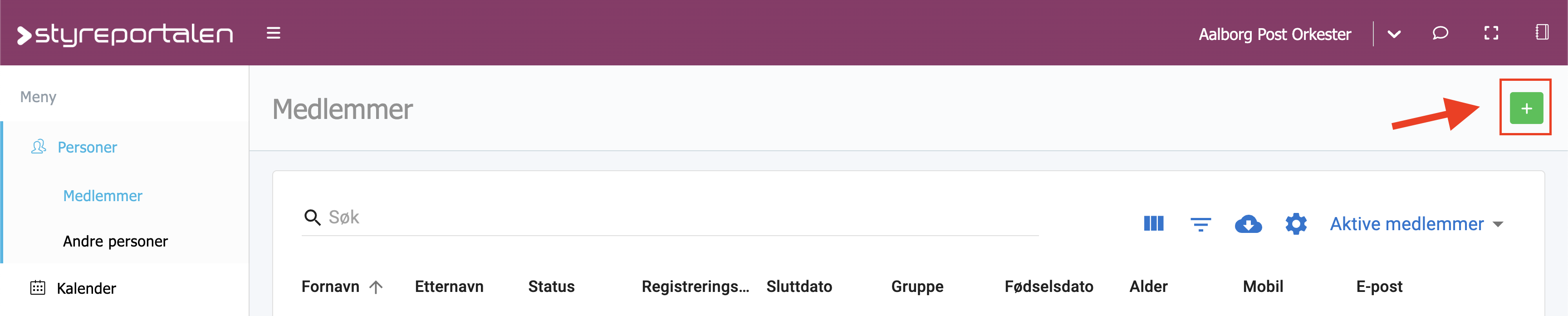Viewport: 1568px width, 316px height.
Task: Click the styreportalen logo
Action: click(x=125, y=34)
